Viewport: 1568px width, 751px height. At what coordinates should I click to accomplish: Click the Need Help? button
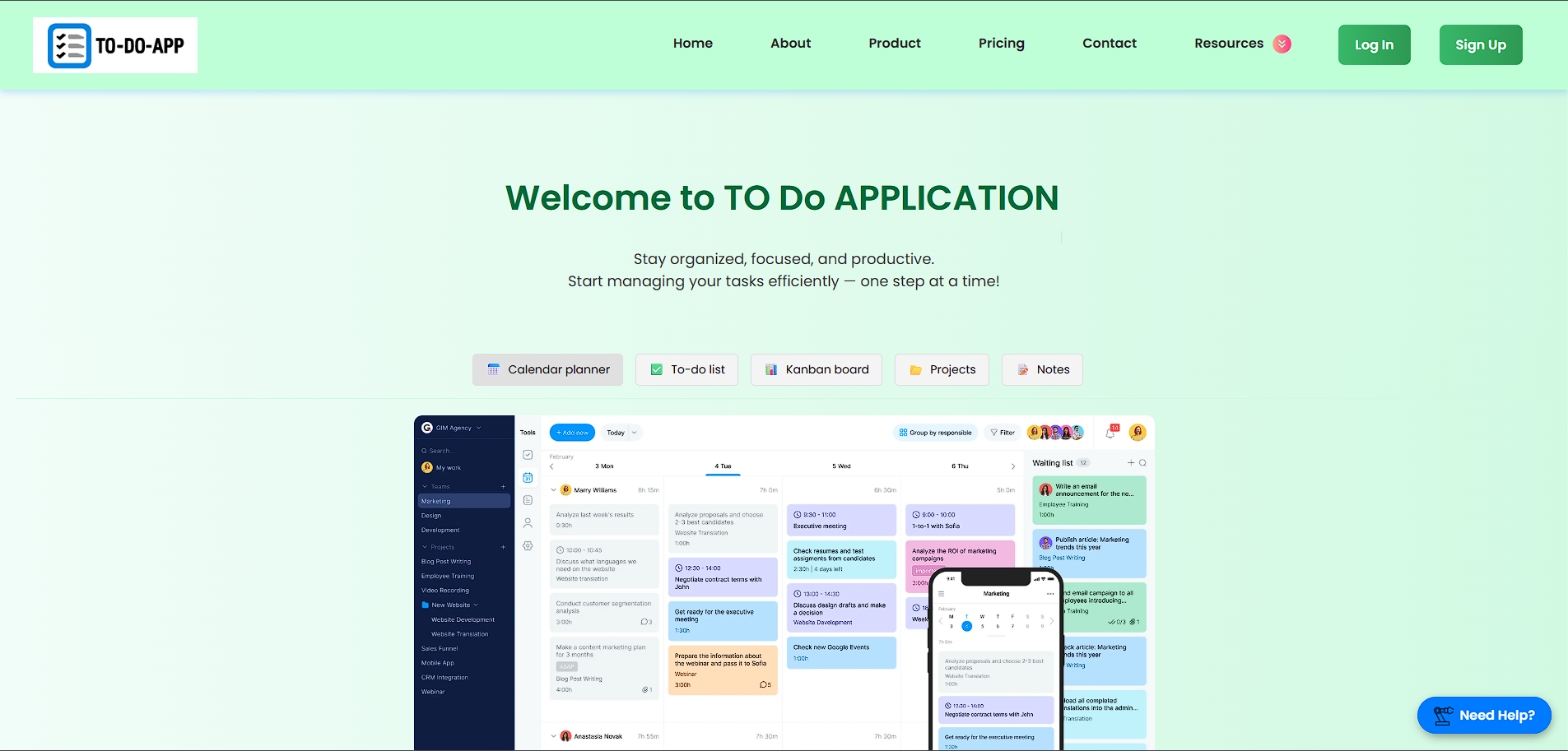coord(1484,715)
